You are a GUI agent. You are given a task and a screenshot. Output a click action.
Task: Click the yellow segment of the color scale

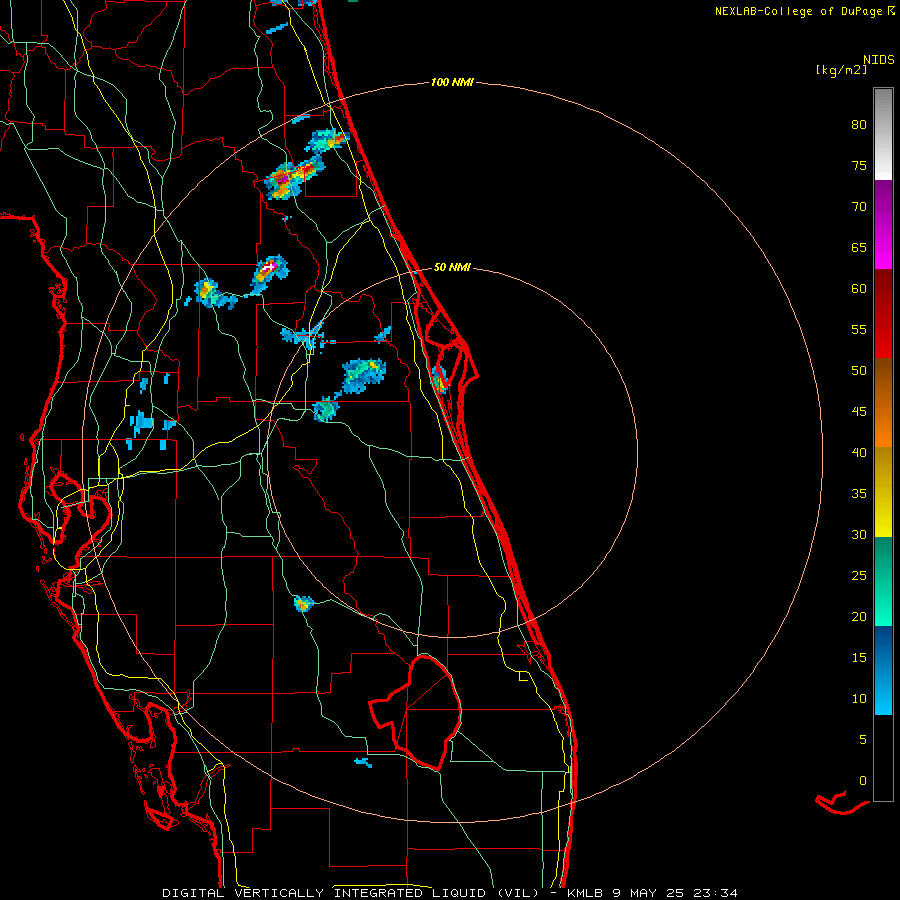point(883,492)
